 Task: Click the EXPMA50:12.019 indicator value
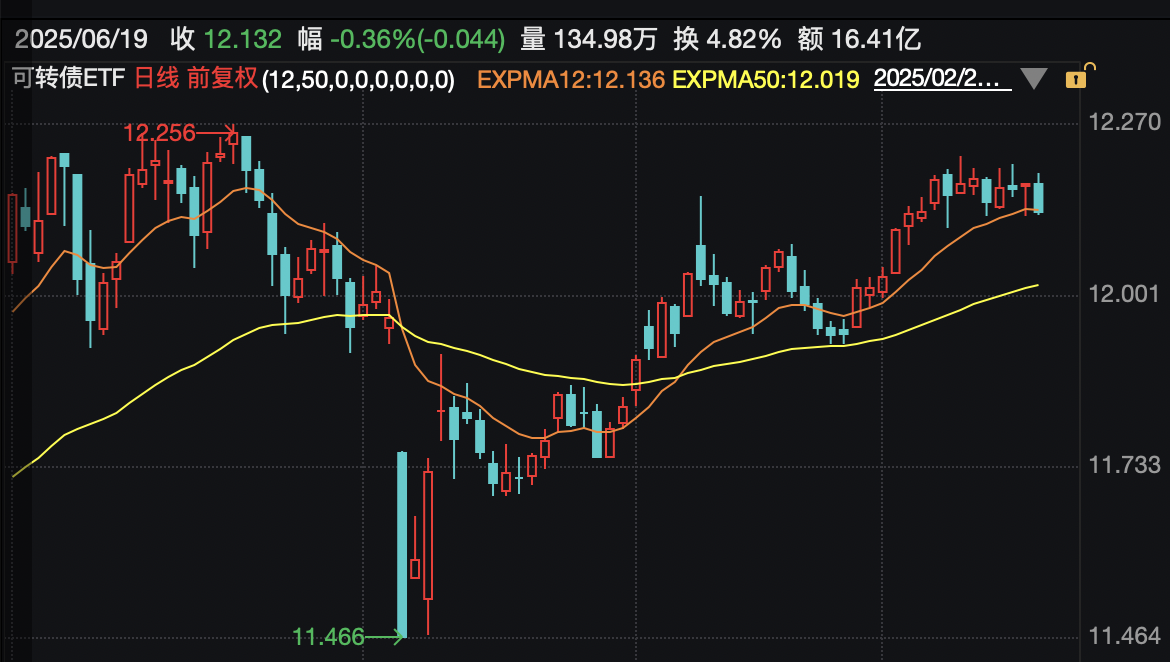[766, 79]
